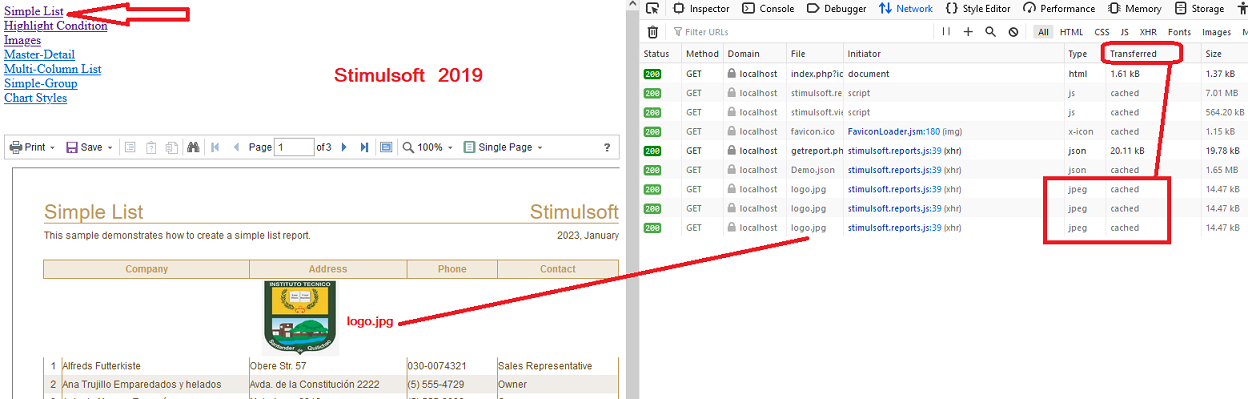Image resolution: width=1248 pixels, height=399 pixels.
Task: Pause network recording in devtools
Action: [x=946, y=32]
